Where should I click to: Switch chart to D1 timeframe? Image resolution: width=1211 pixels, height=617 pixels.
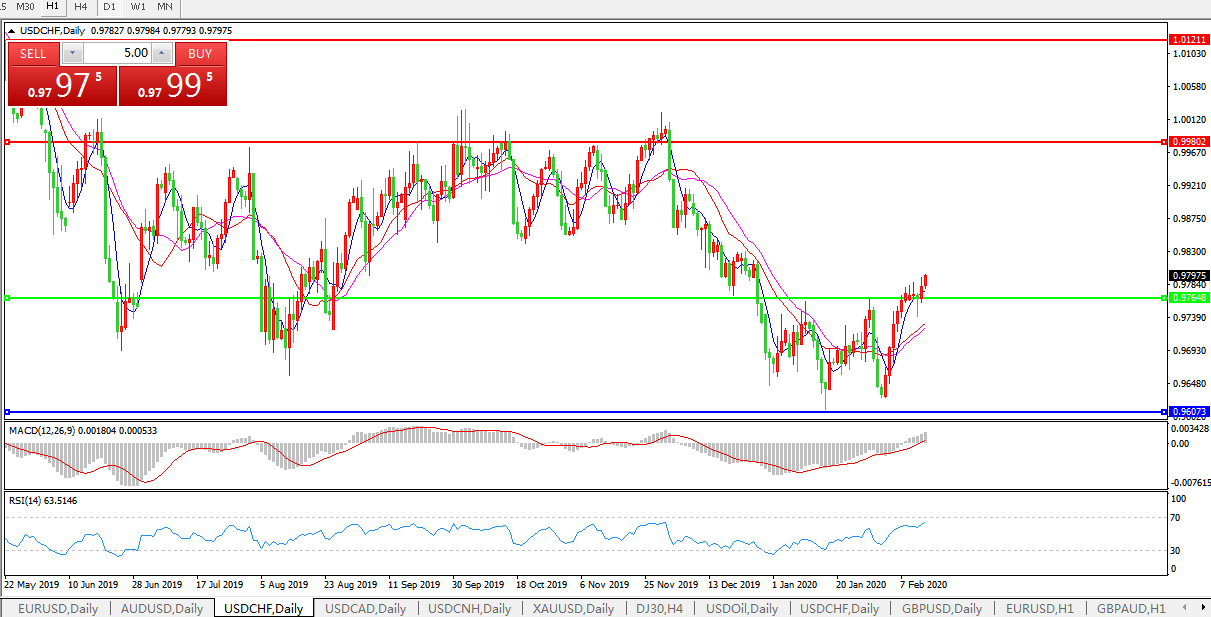[110, 7]
